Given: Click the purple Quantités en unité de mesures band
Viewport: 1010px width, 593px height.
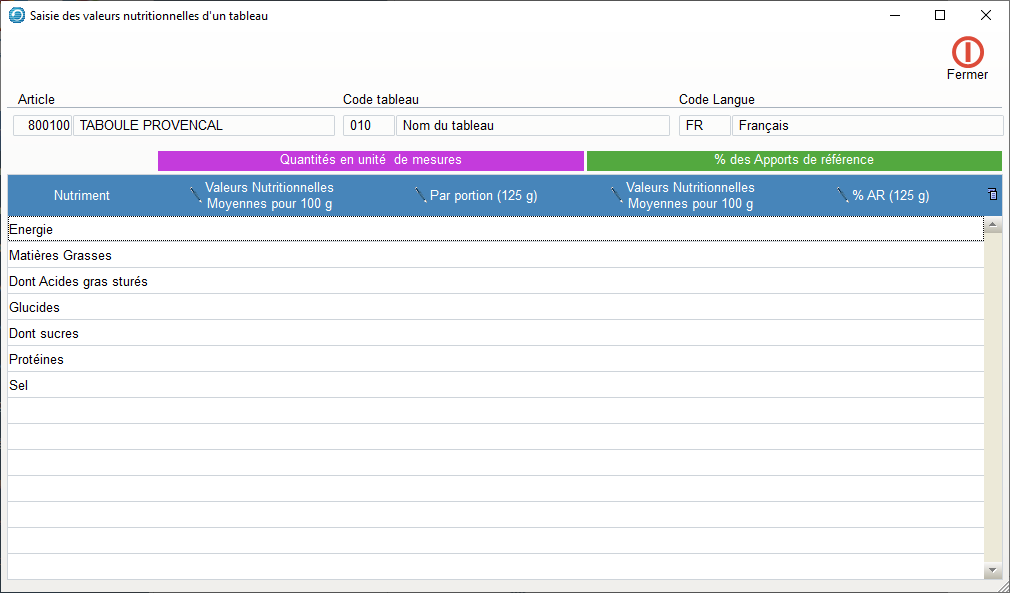Looking at the screenshot, I should click(370, 160).
